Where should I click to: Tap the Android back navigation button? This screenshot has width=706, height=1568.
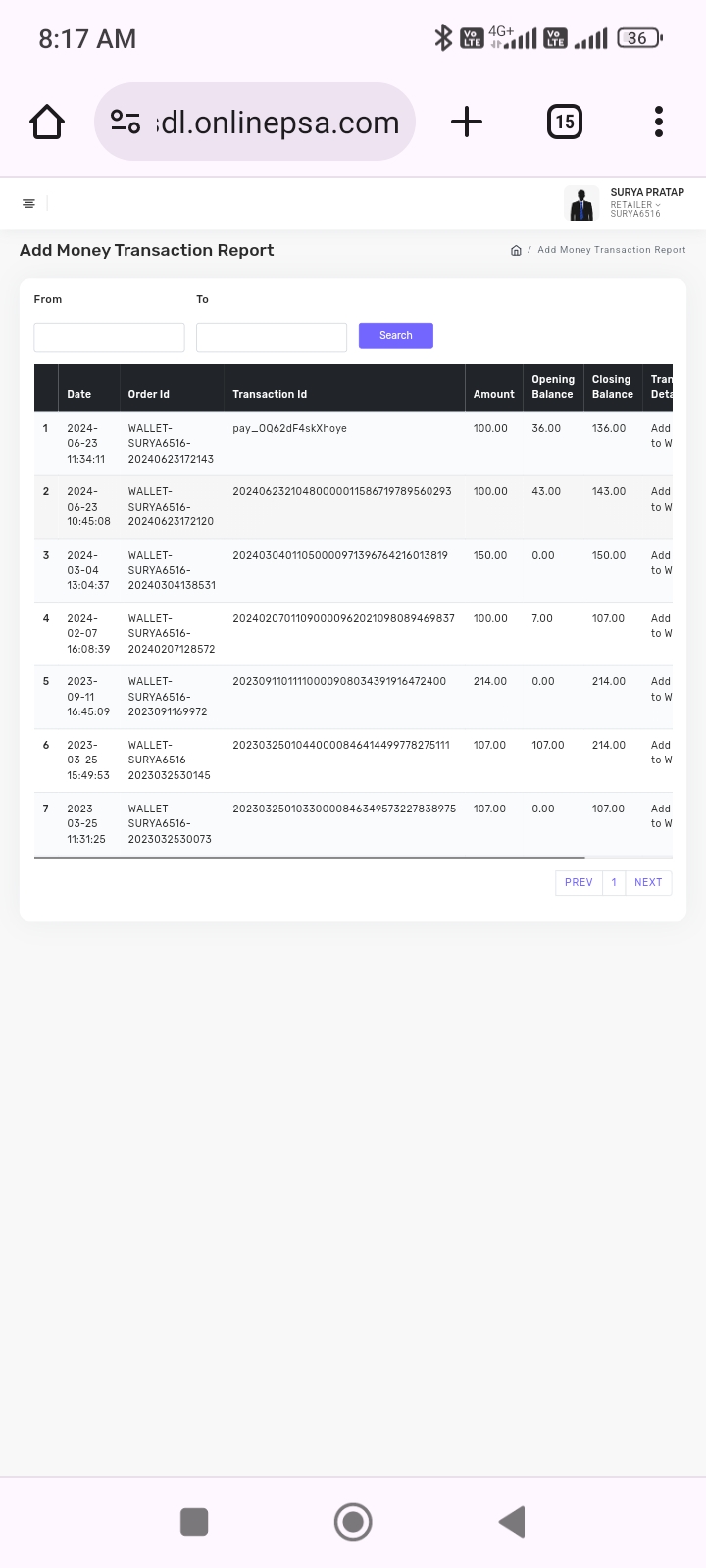point(512,1522)
